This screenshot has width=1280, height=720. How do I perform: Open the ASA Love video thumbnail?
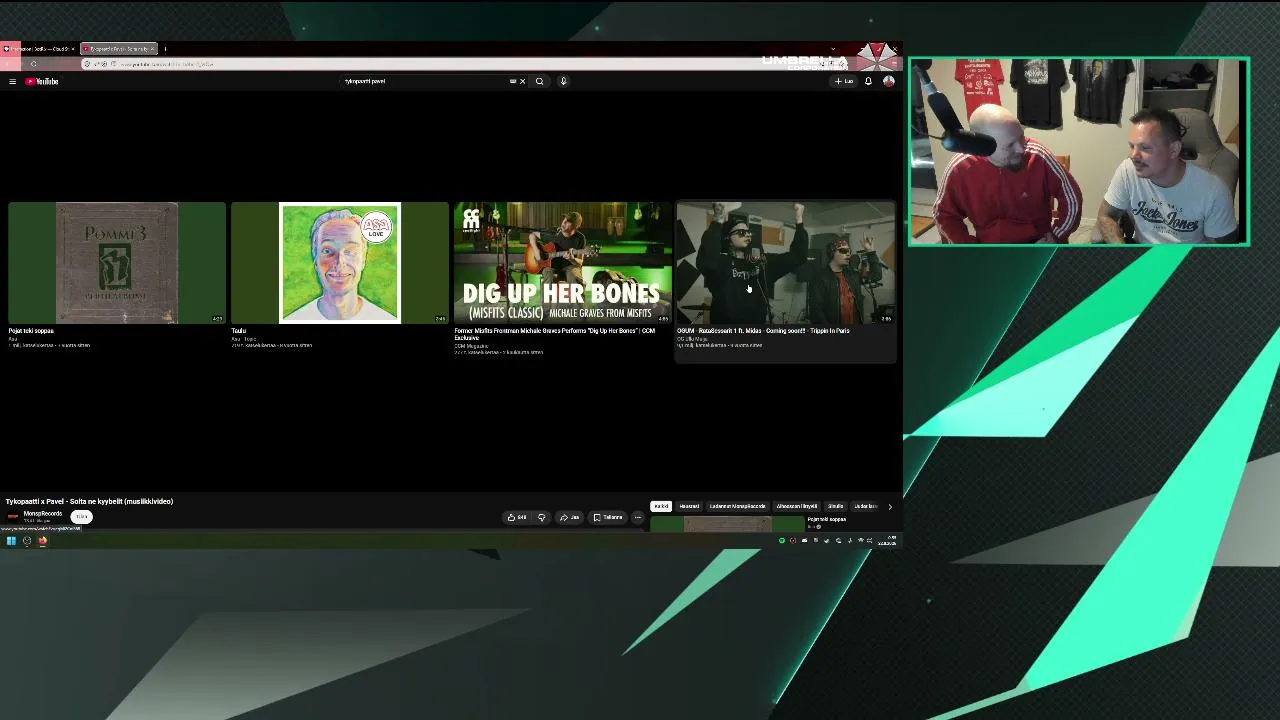pyautogui.click(x=340, y=263)
